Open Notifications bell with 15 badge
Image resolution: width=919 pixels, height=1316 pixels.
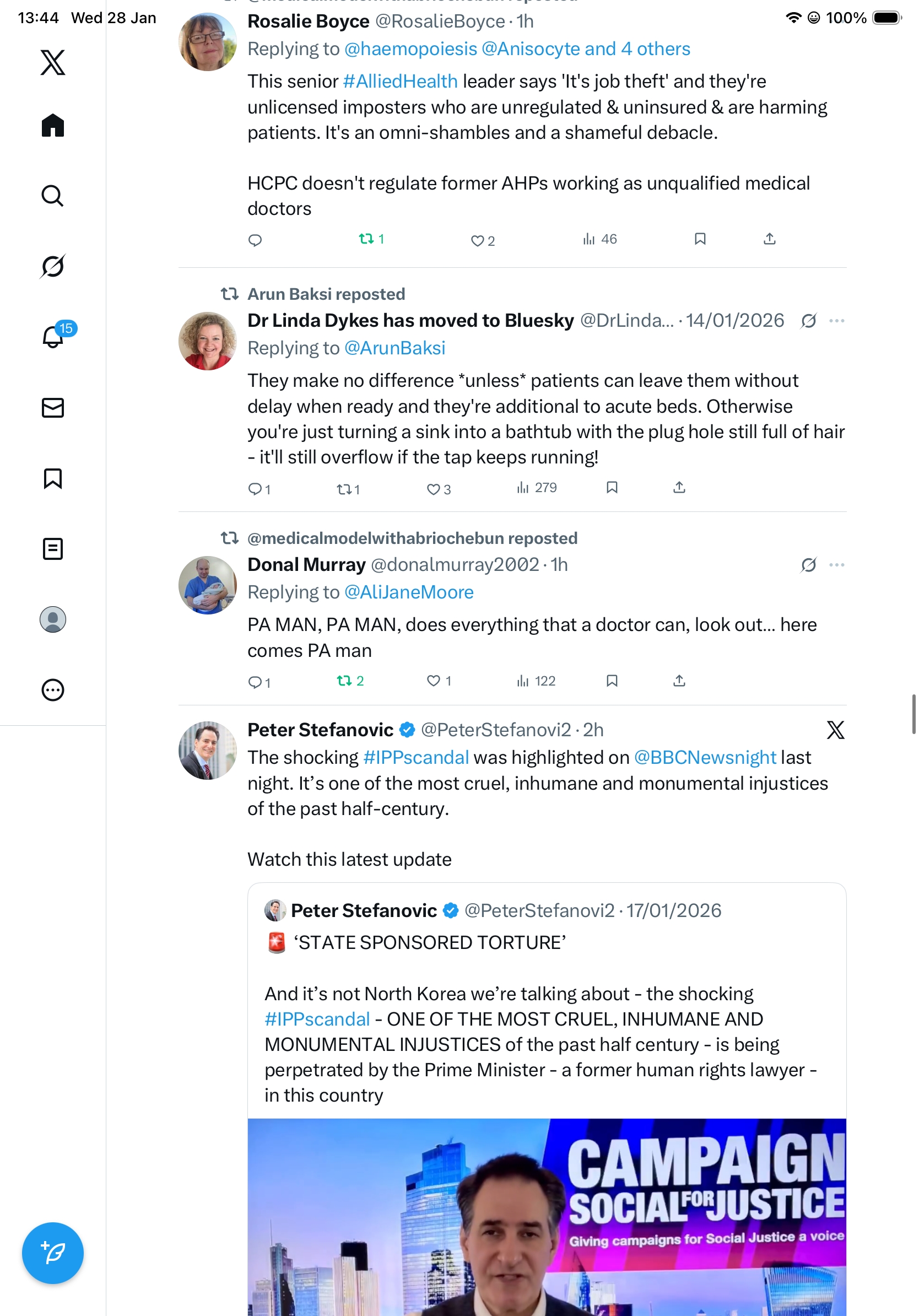(x=53, y=337)
